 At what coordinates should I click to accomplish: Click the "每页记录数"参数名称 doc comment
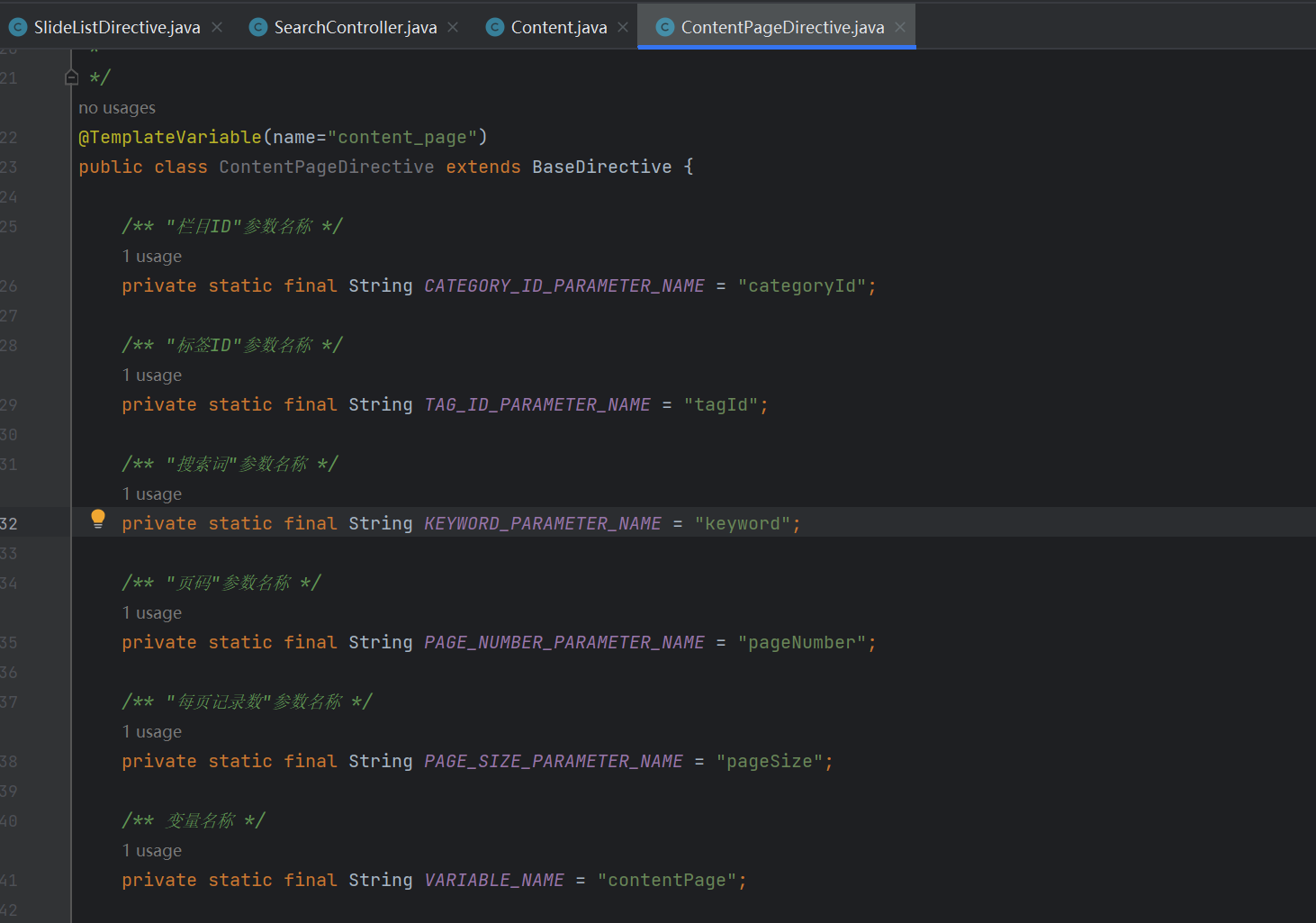(248, 701)
